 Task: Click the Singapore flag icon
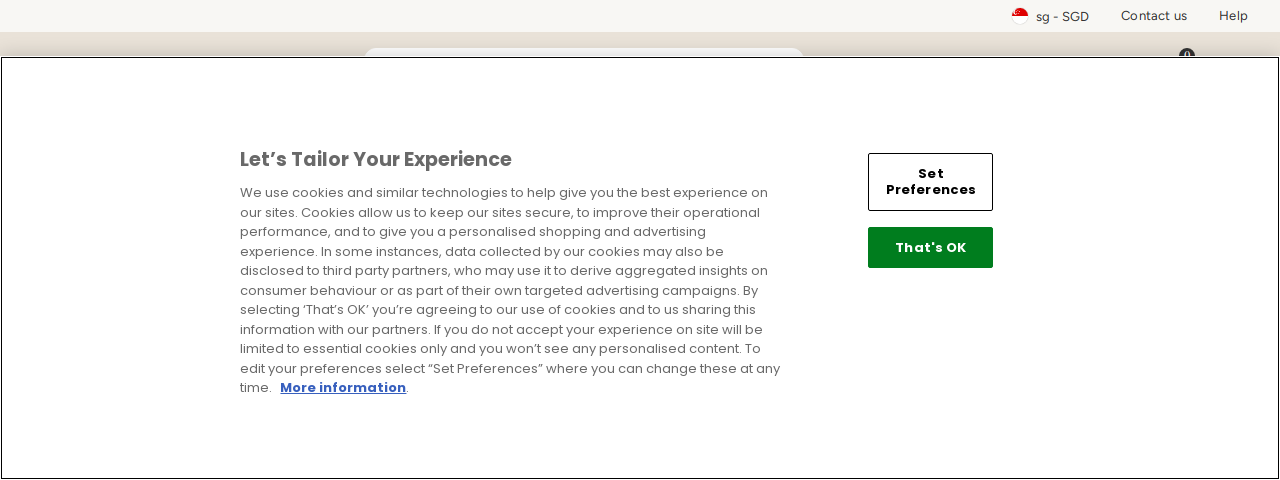click(x=1020, y=16)
